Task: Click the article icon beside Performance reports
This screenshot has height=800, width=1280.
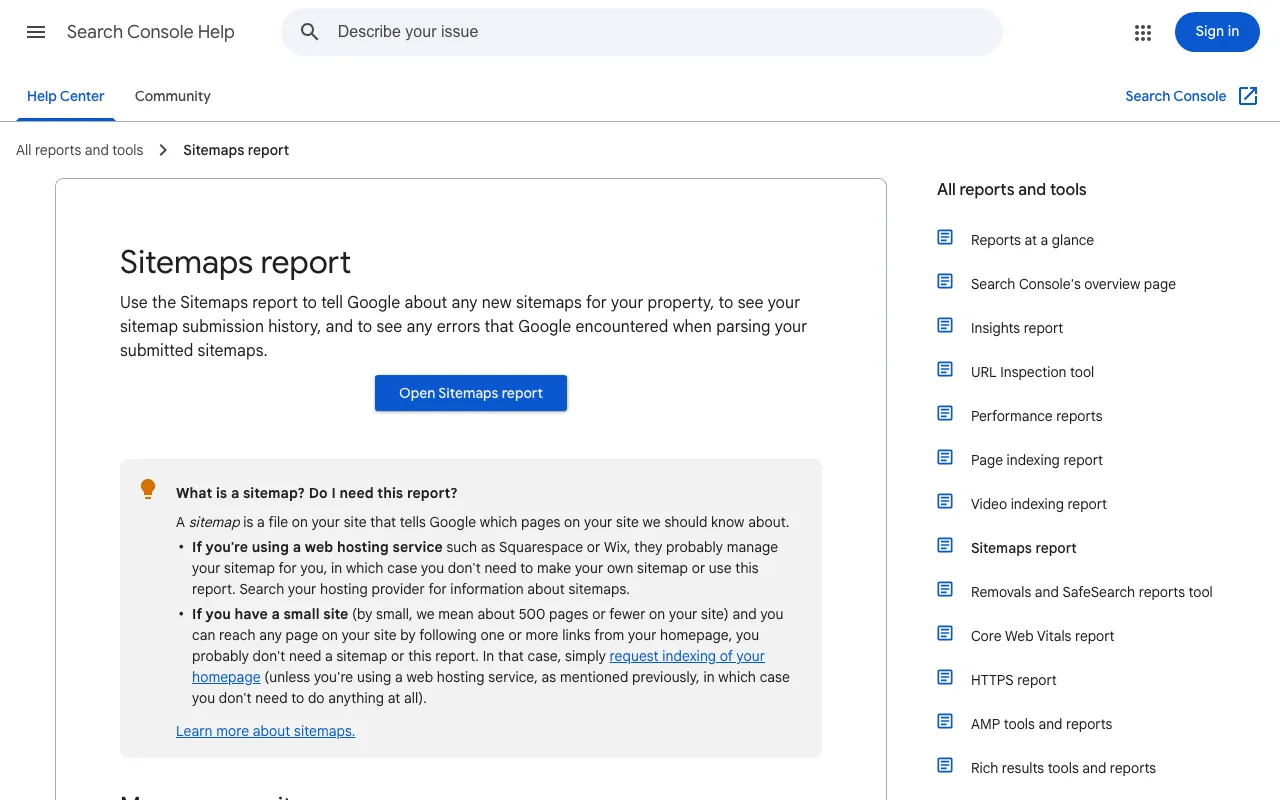Action: tap(945, 414)
